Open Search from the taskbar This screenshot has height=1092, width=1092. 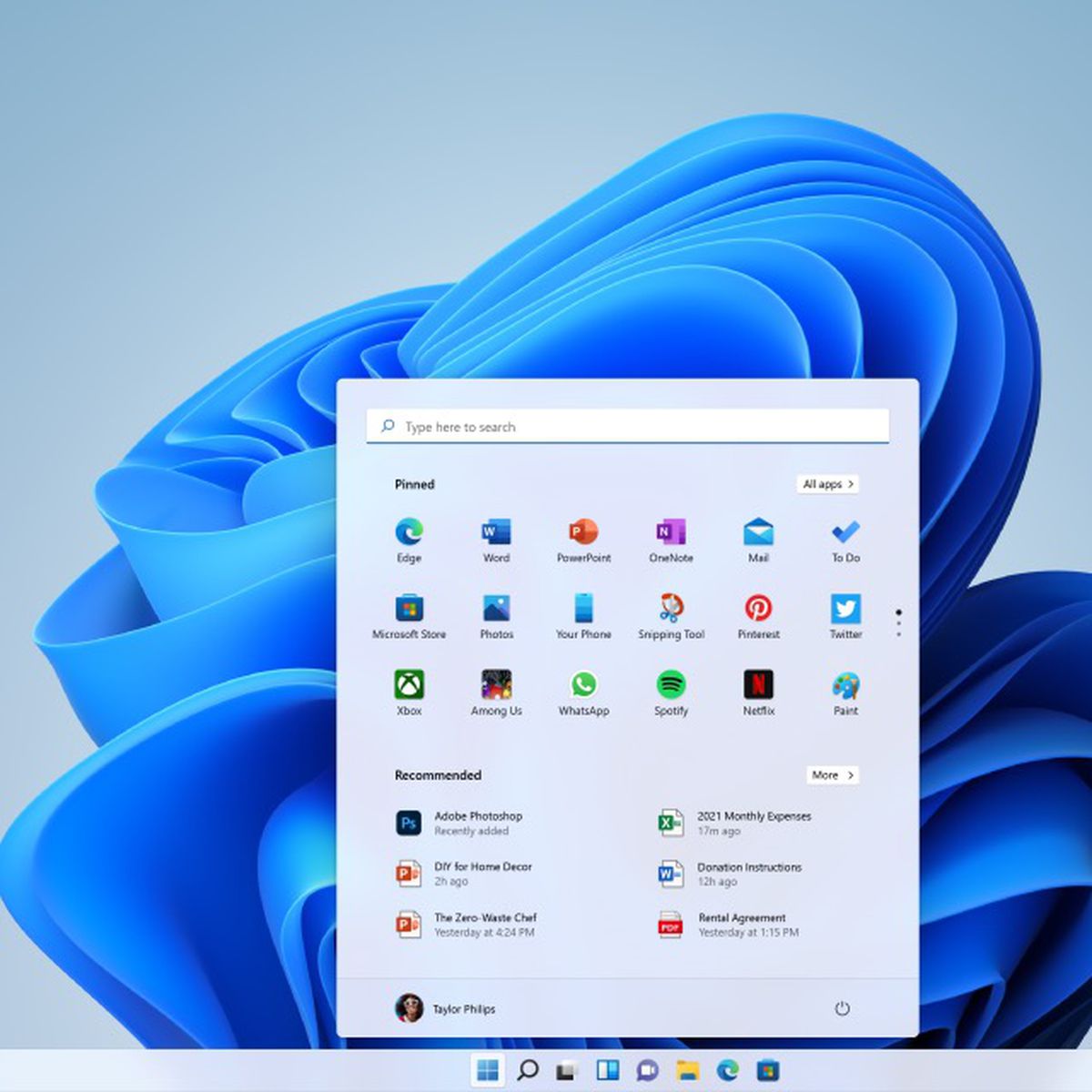coord(528,1070)
